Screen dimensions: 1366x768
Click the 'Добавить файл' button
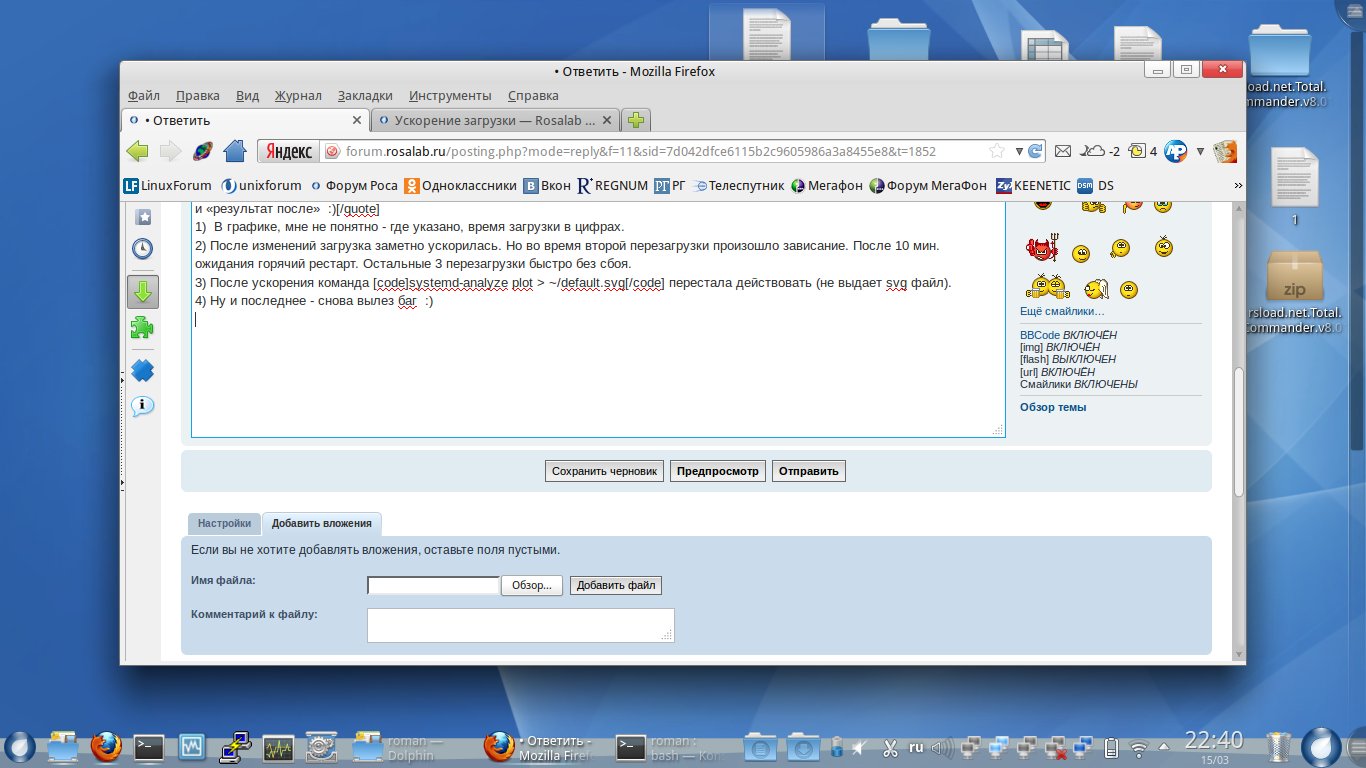click(x=616, y=586)
